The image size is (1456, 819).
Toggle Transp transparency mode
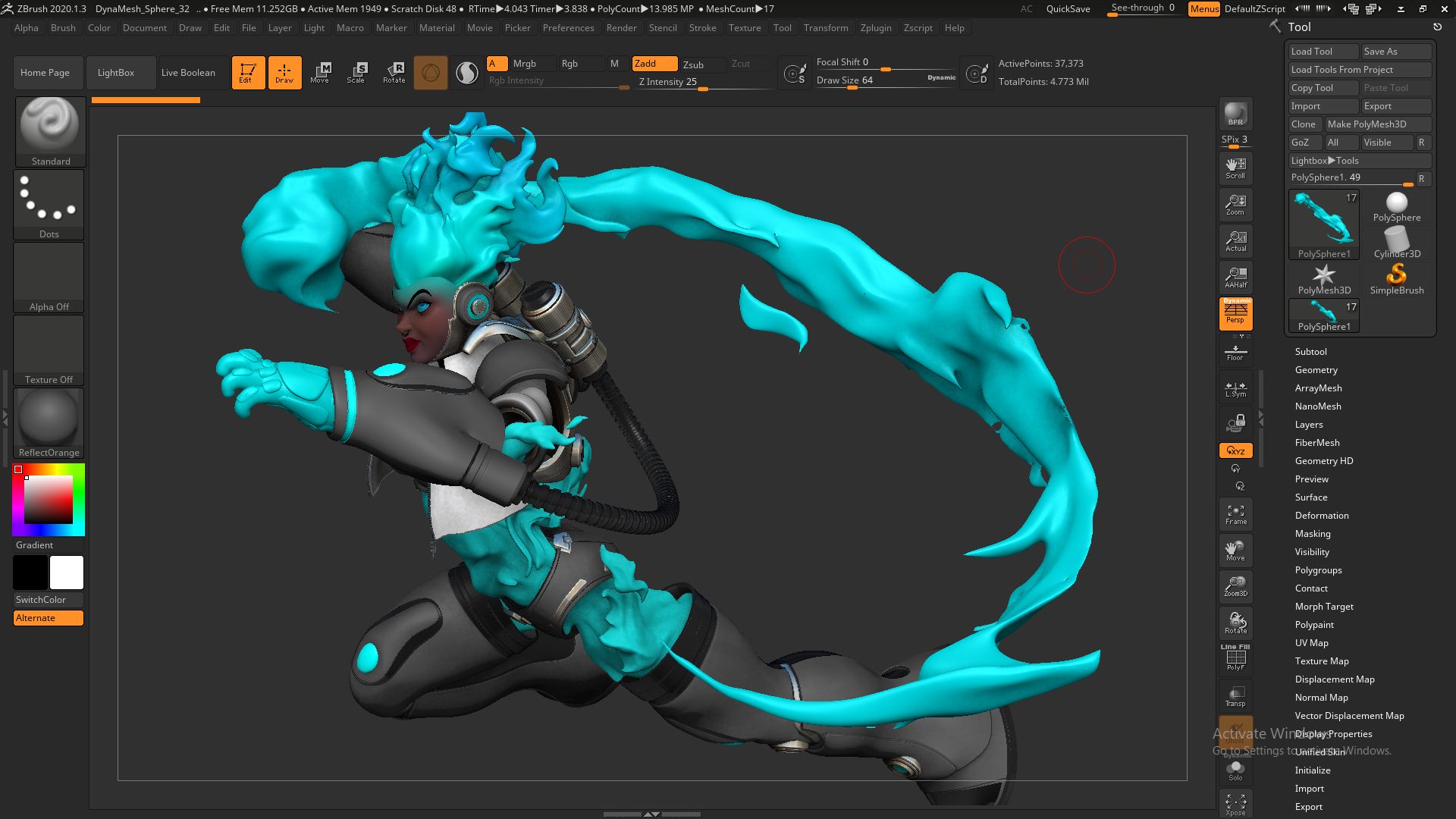pos(1235,696)
